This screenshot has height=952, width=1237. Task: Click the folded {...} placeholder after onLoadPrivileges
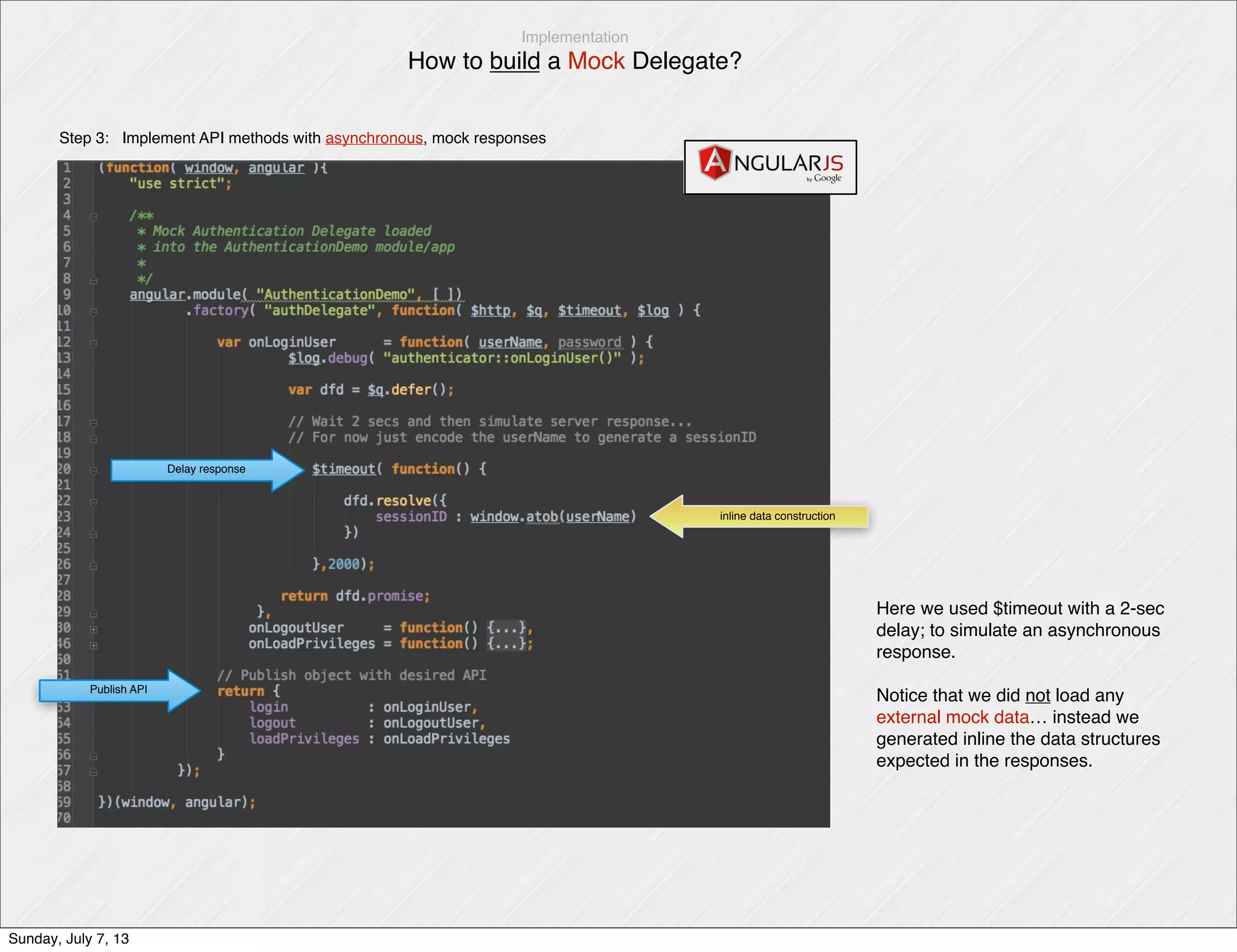pyautogui.click(x=506, y=643)
